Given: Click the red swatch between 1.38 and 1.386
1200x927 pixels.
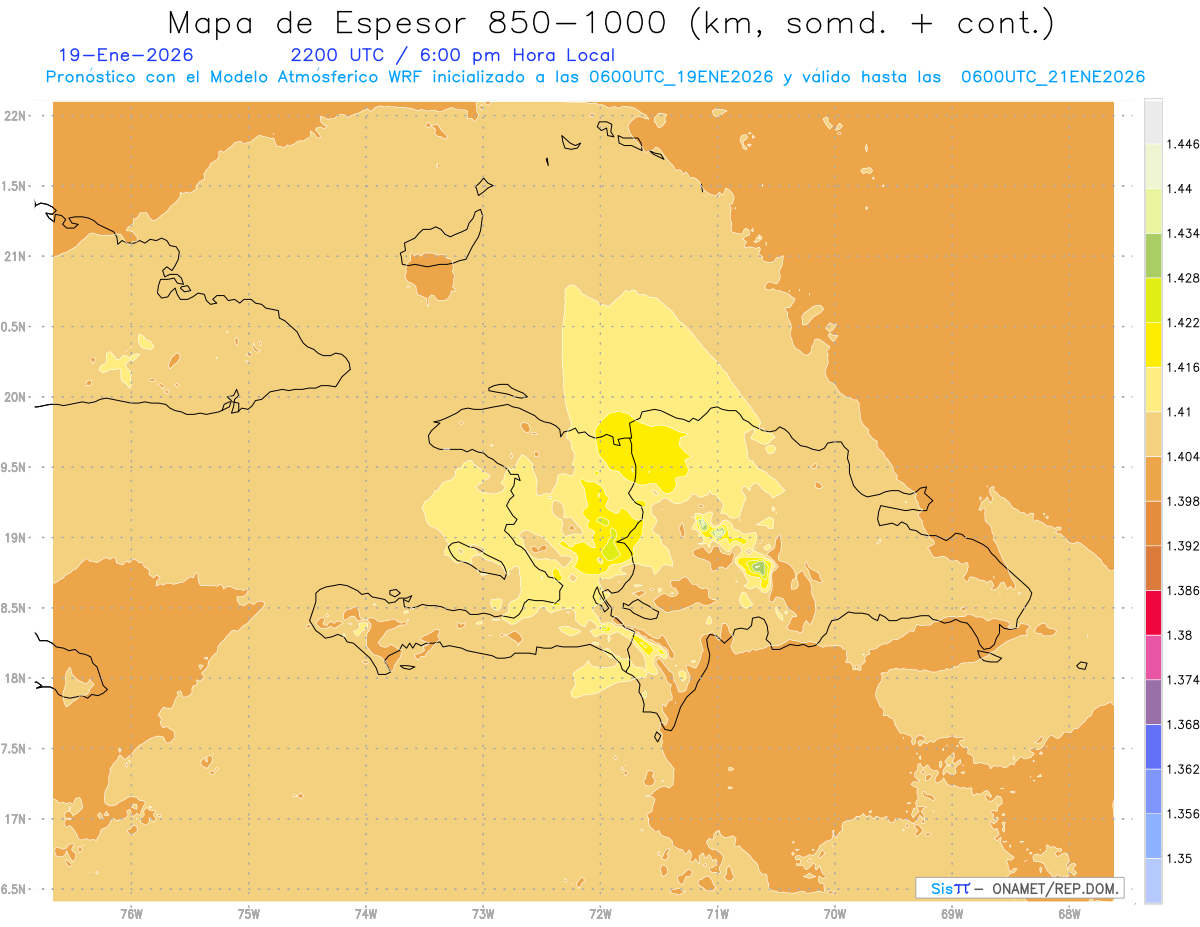Looking at the screenshot, I should click(x=1153, y=613).
